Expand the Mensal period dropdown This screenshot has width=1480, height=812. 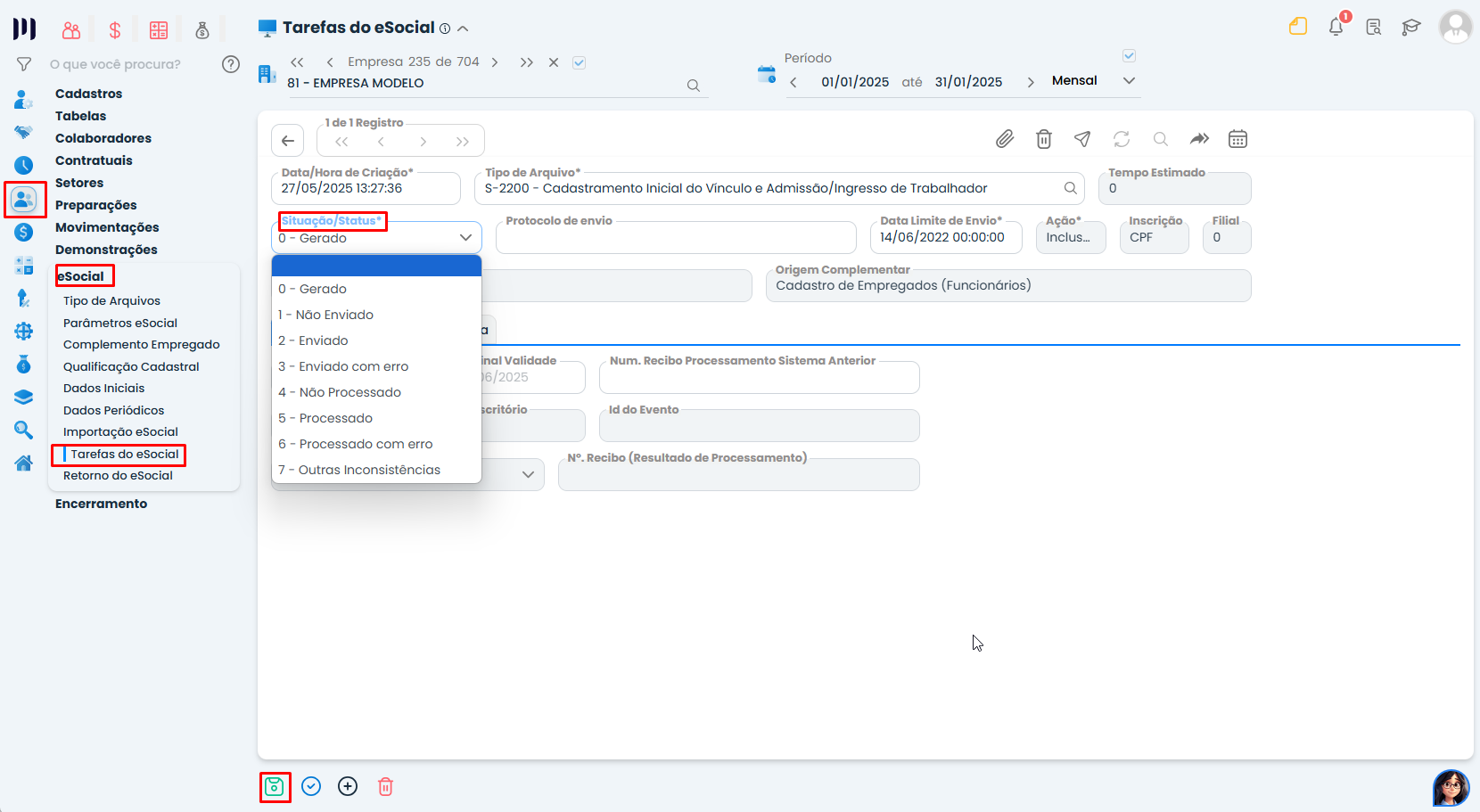tap(1129, 81)
